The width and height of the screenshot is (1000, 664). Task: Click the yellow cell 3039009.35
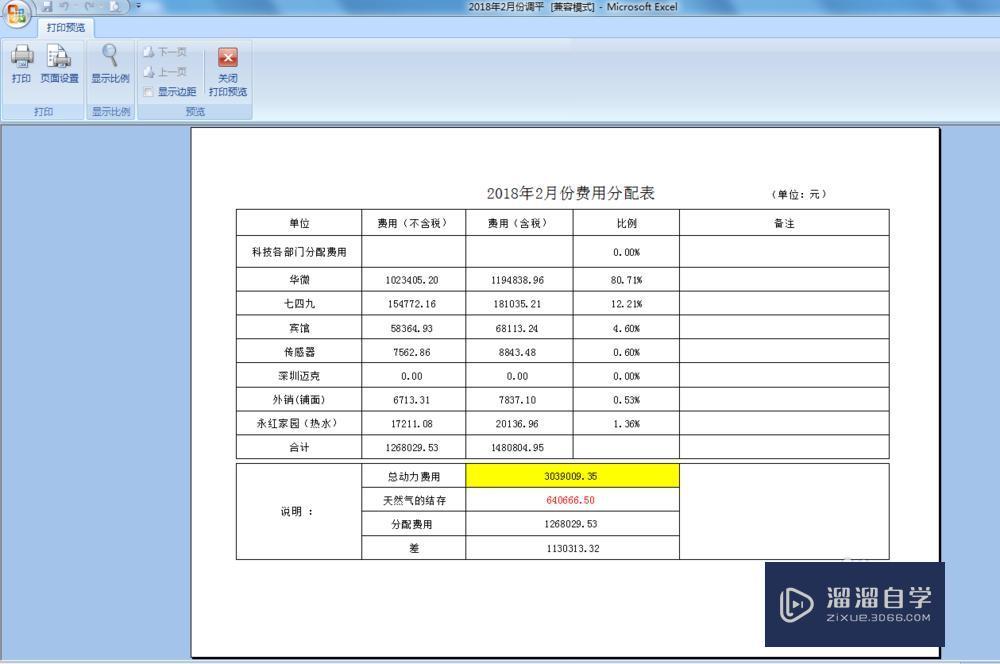[572, 476]
